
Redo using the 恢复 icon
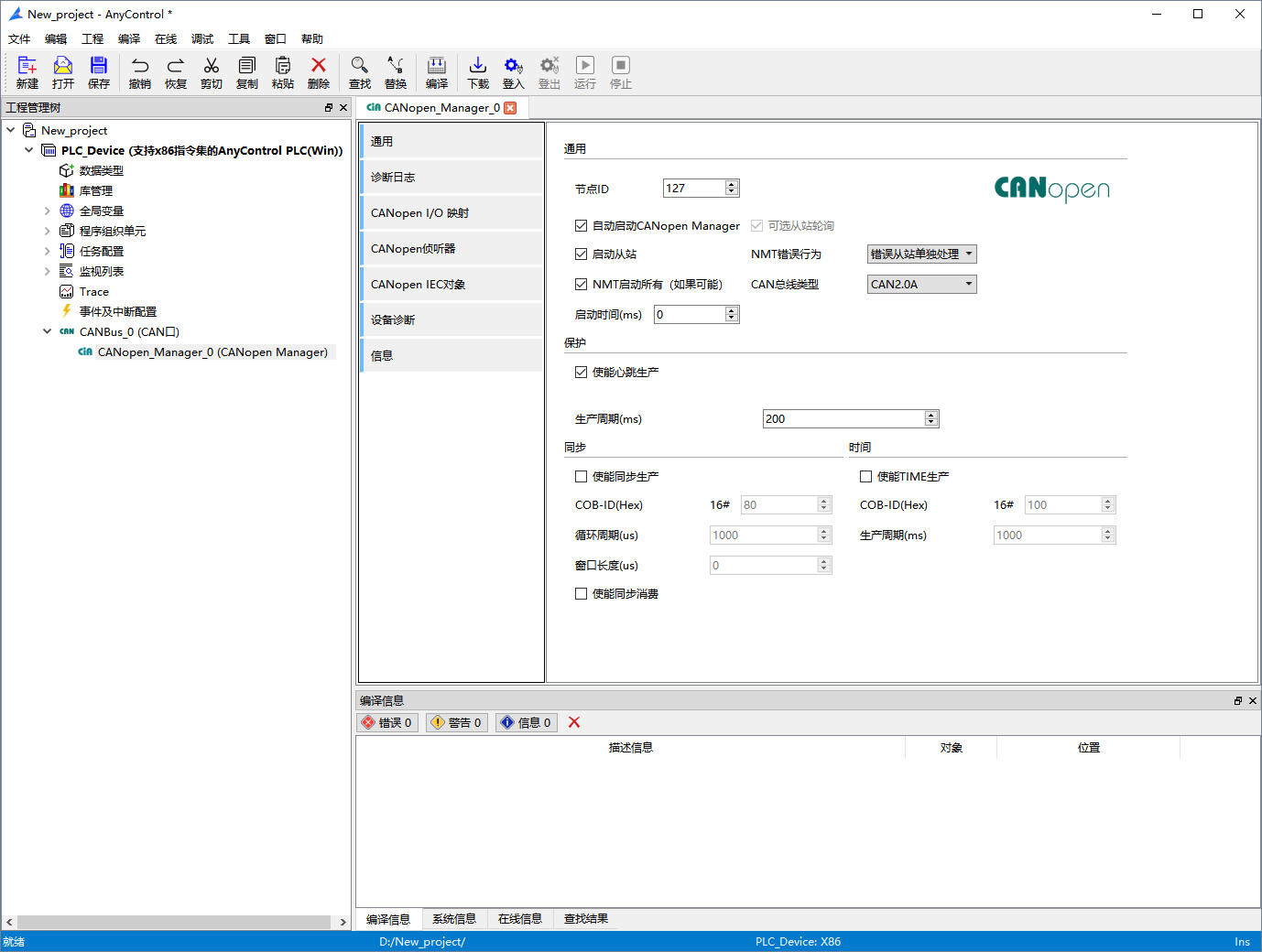click(x=176, y=72)
